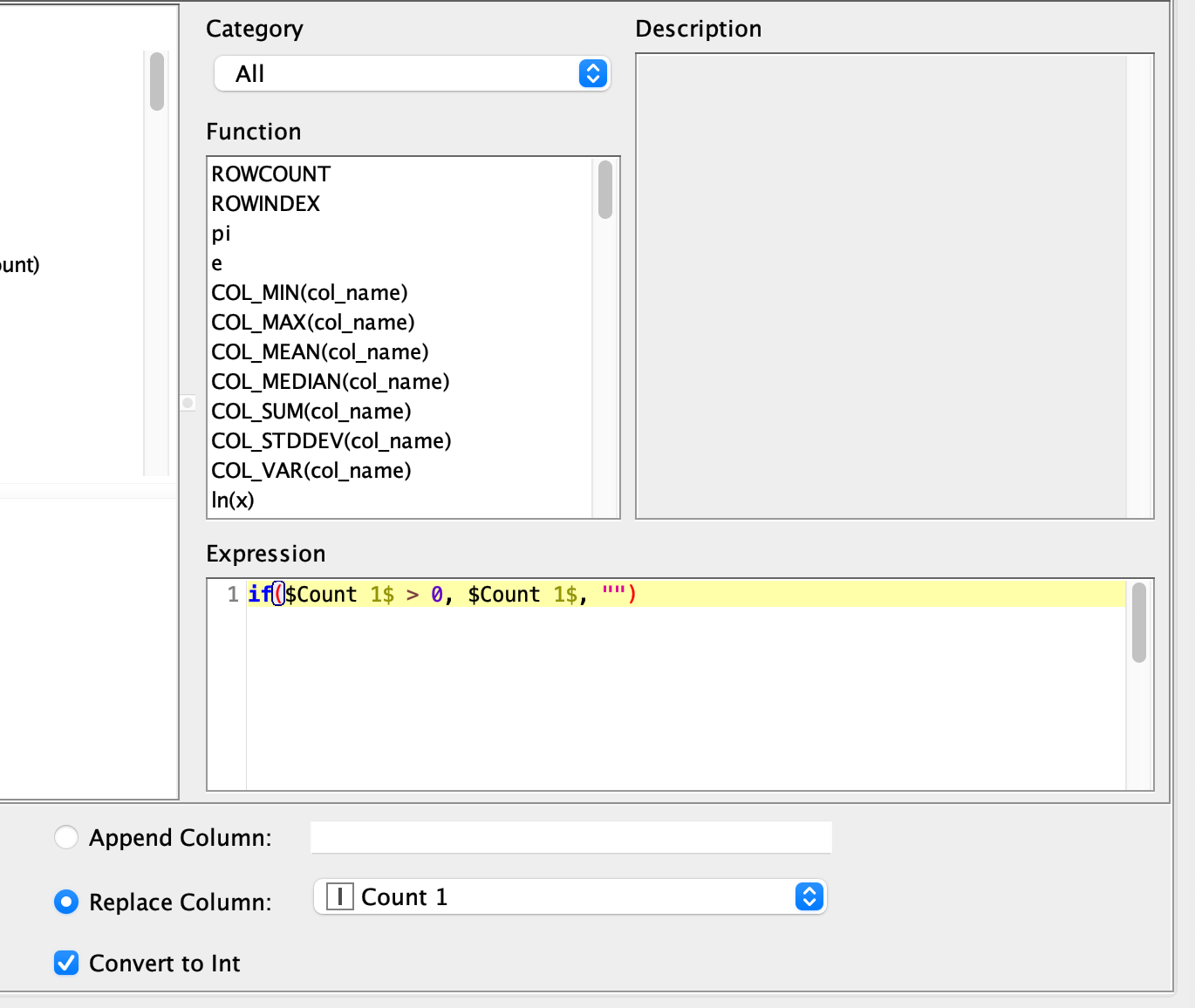This screenshot has width=1195, height=1008.
Task: Enable the Append Column radio button
Action: coord(66,838)
